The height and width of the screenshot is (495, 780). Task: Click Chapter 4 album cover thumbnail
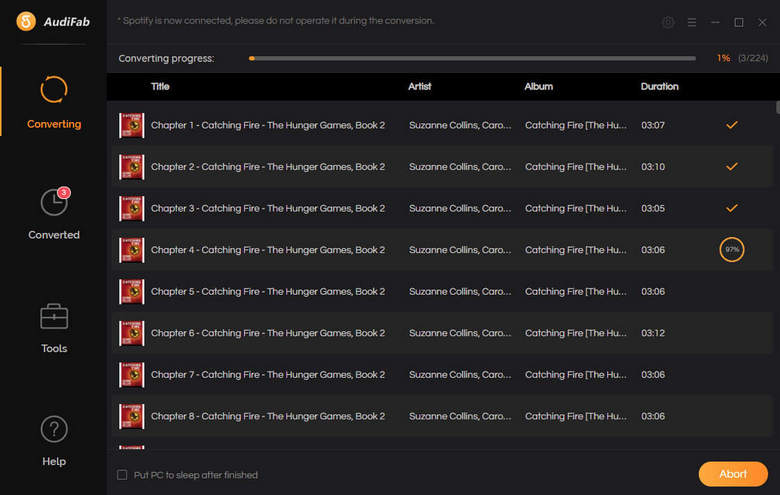(x=131, y=250)
